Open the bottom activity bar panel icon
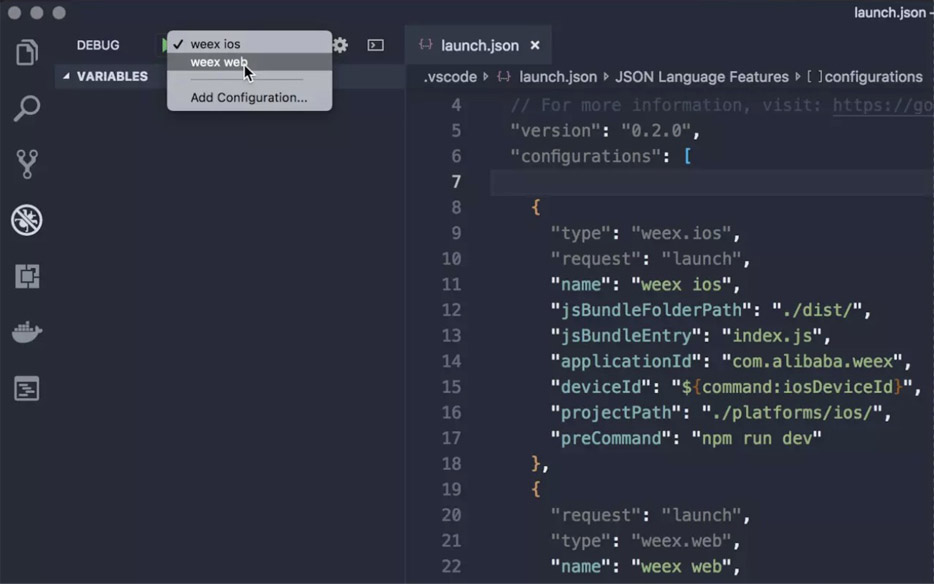The image size is (934, 584). coord(27,389)
